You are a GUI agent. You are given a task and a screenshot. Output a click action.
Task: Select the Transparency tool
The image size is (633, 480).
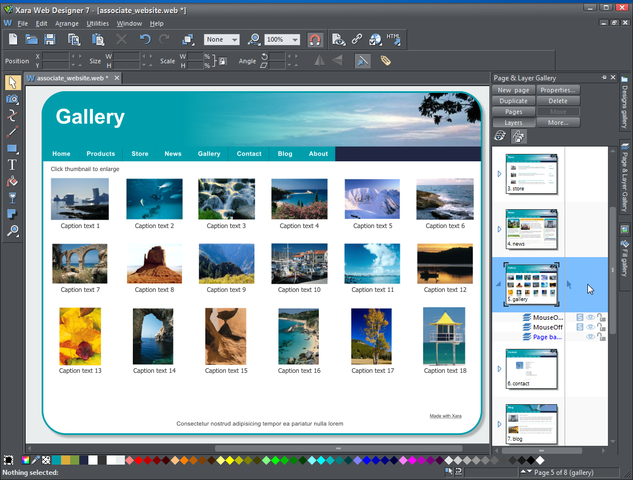tap(13, 198)
